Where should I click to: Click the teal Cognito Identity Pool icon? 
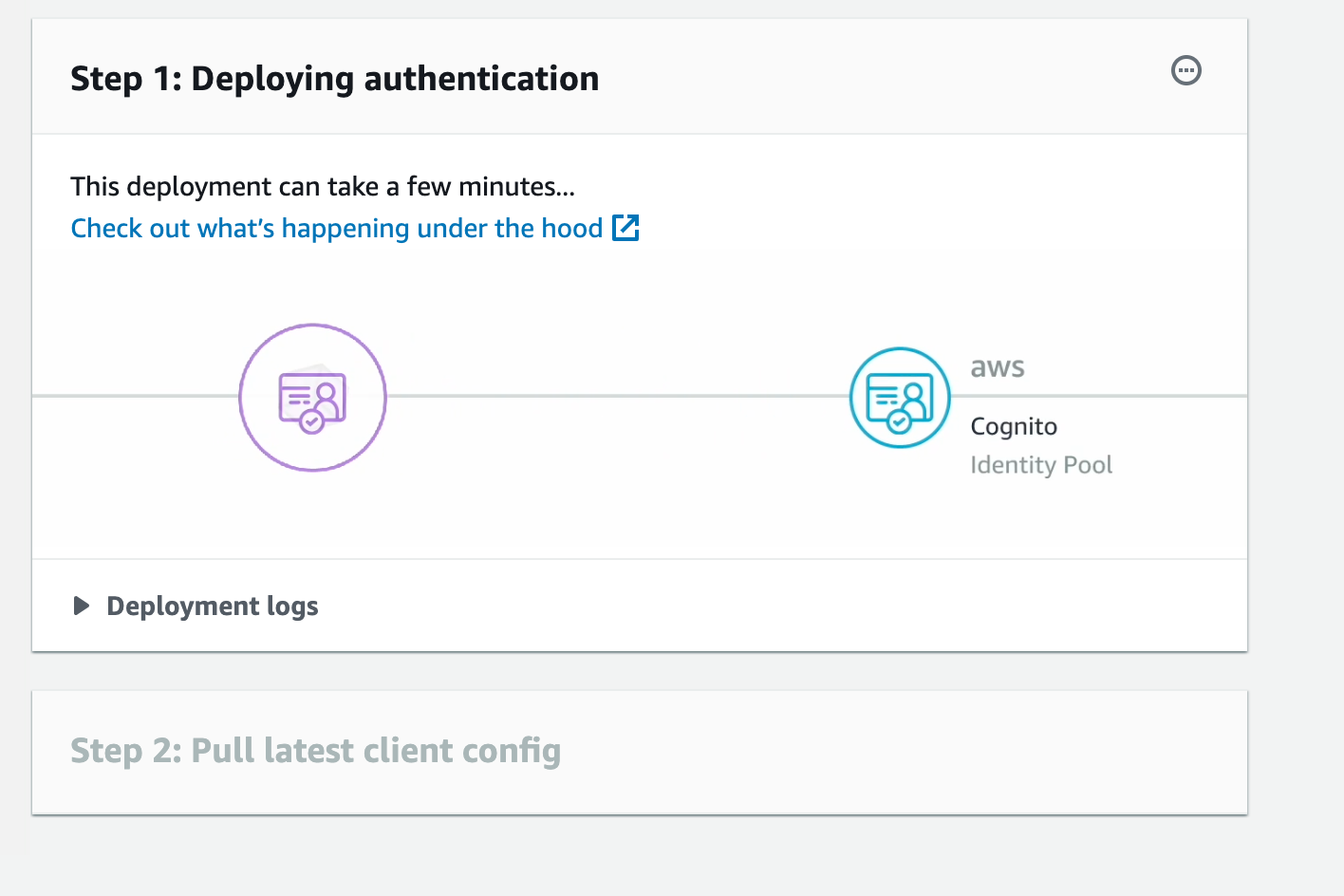click(x=900, y=398)
